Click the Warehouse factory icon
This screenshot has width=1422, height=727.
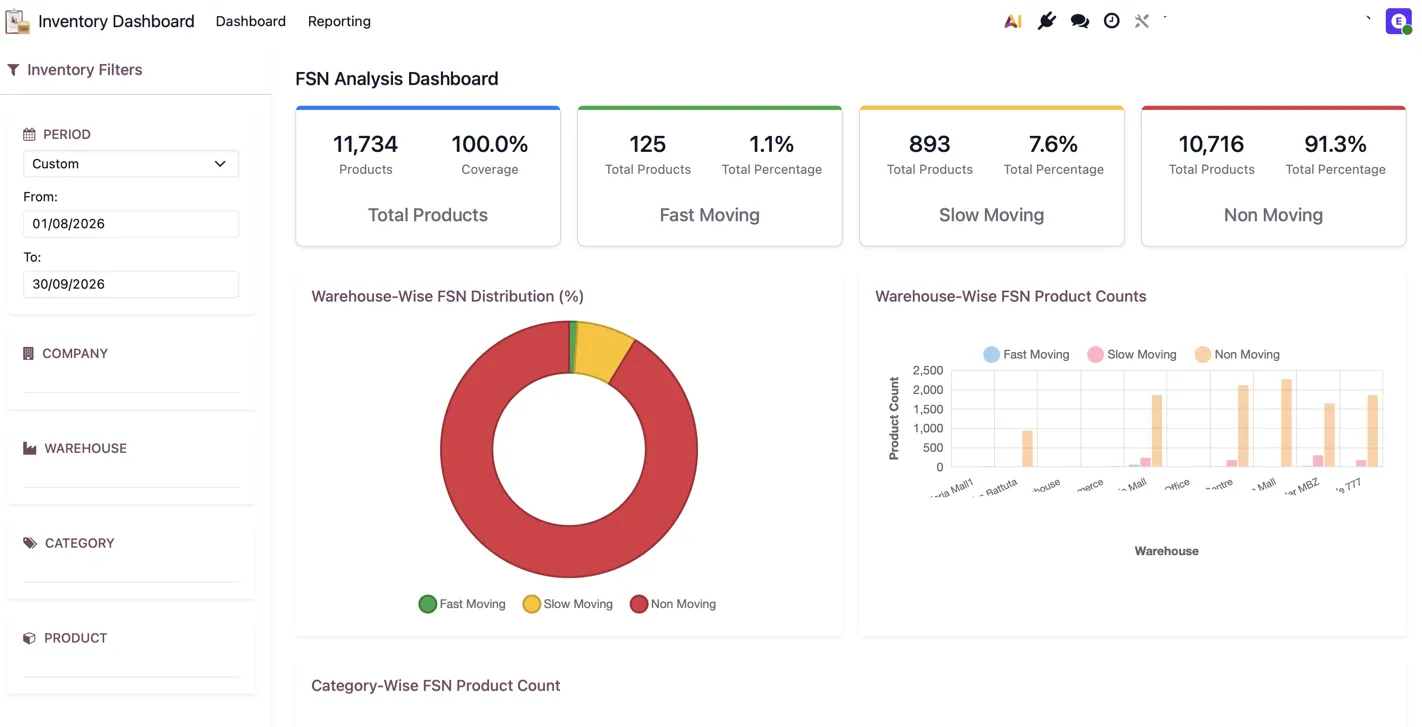[x=30, y=448]
